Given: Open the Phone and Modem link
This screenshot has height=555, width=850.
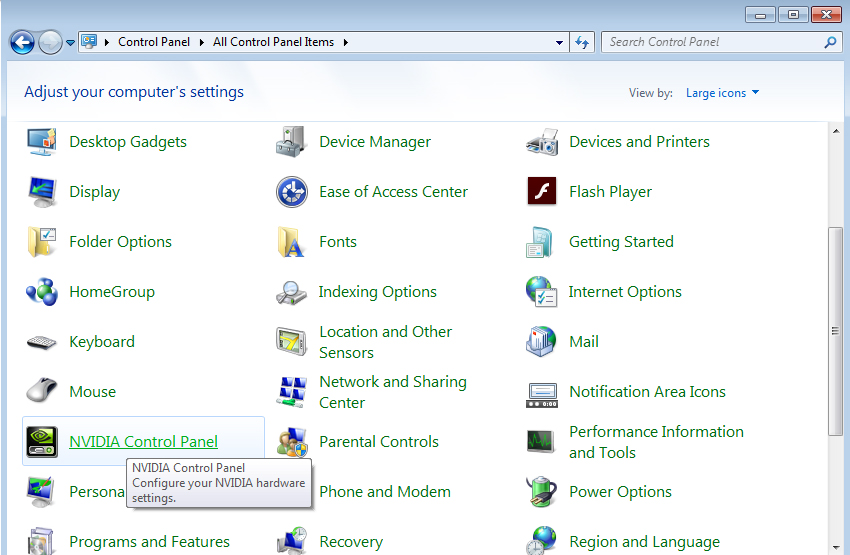Looking at the screenshot, I should click(385, 492).
